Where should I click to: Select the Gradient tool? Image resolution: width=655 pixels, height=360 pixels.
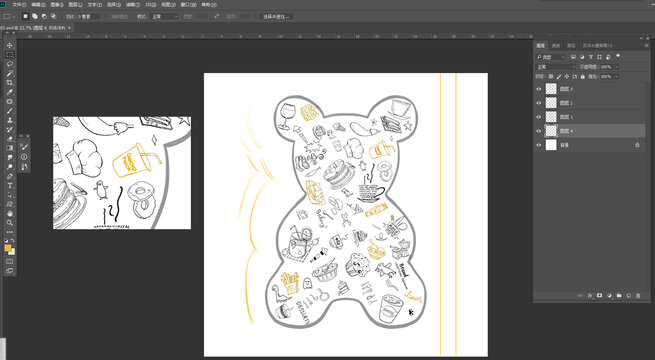[10, 148]
